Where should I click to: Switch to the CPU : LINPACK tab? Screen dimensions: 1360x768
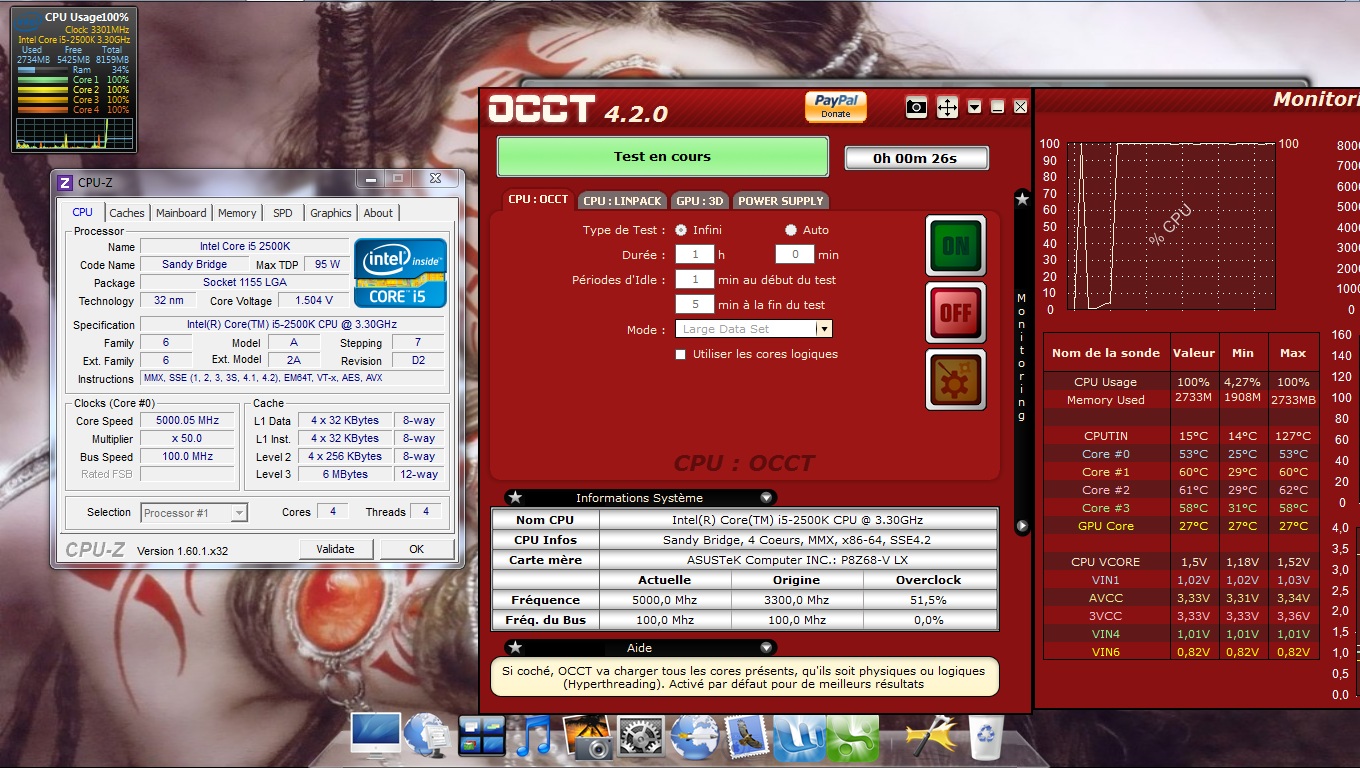(622, 201)
